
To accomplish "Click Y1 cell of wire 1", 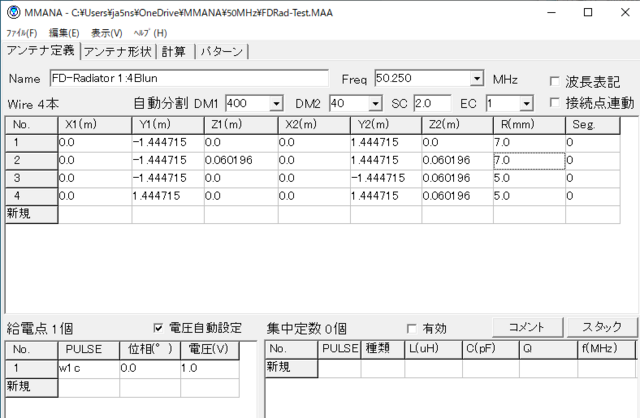I will (x=168, y=142).
